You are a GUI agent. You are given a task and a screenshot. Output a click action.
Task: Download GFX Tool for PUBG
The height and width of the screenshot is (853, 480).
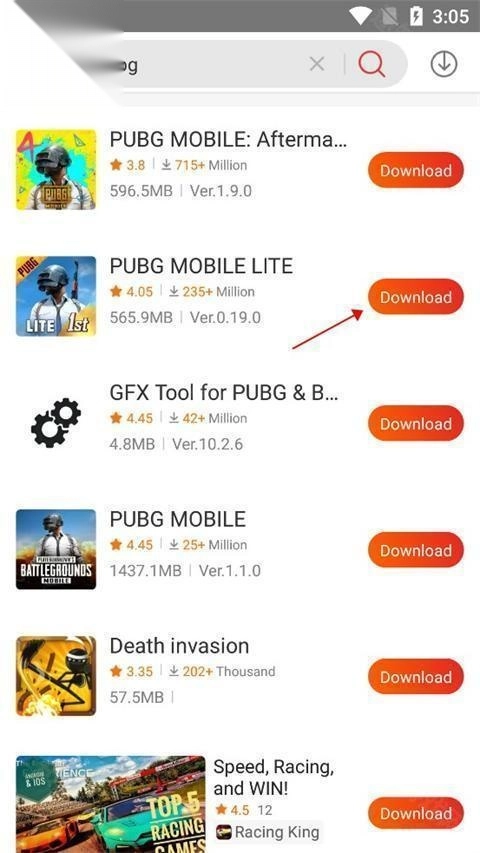416,423
